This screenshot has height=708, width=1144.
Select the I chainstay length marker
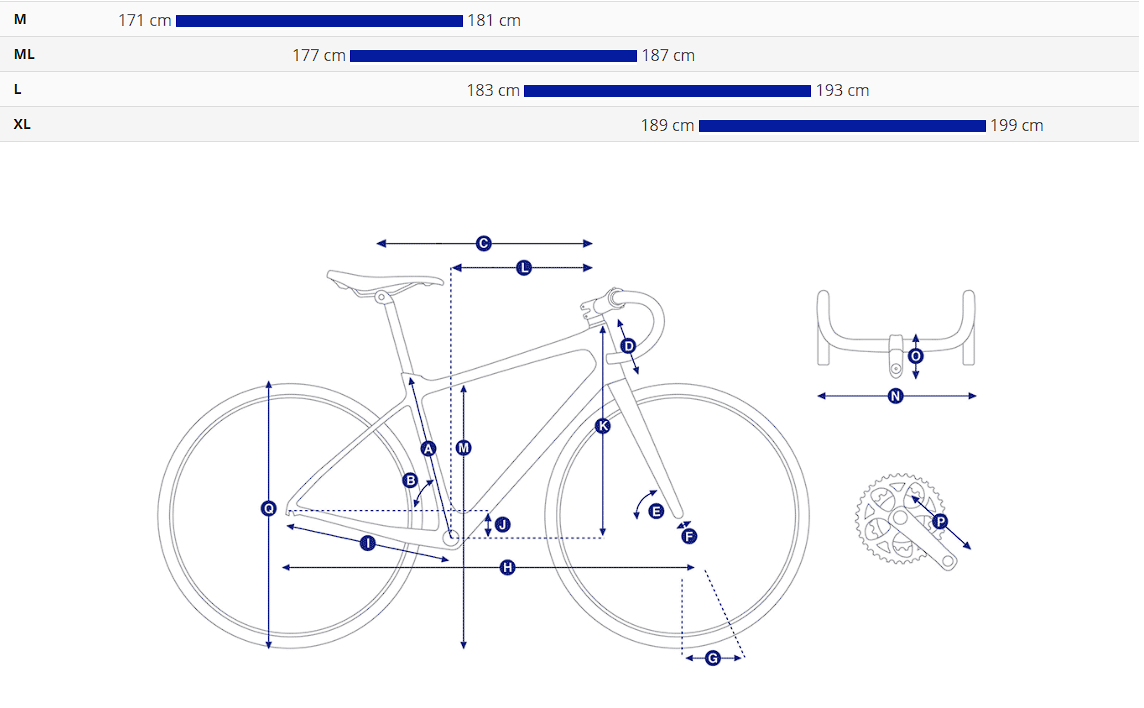(x=367, y=543)
